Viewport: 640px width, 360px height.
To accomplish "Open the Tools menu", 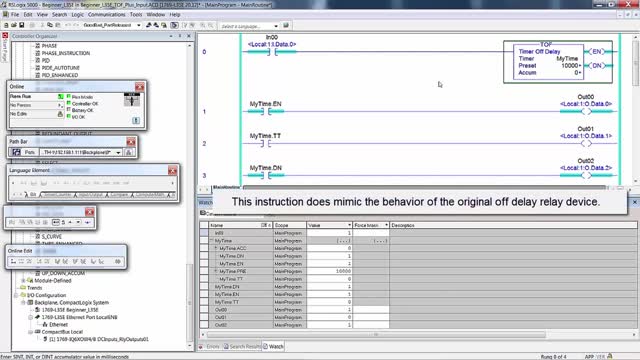I will 136,15.
